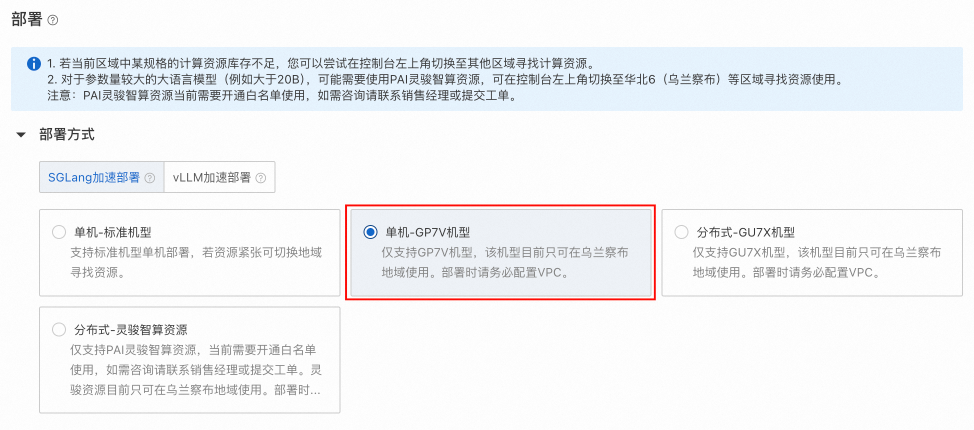Select the 分布式-灵骏智算资源 radio button
Screen dimensions: 974x430
59,329
